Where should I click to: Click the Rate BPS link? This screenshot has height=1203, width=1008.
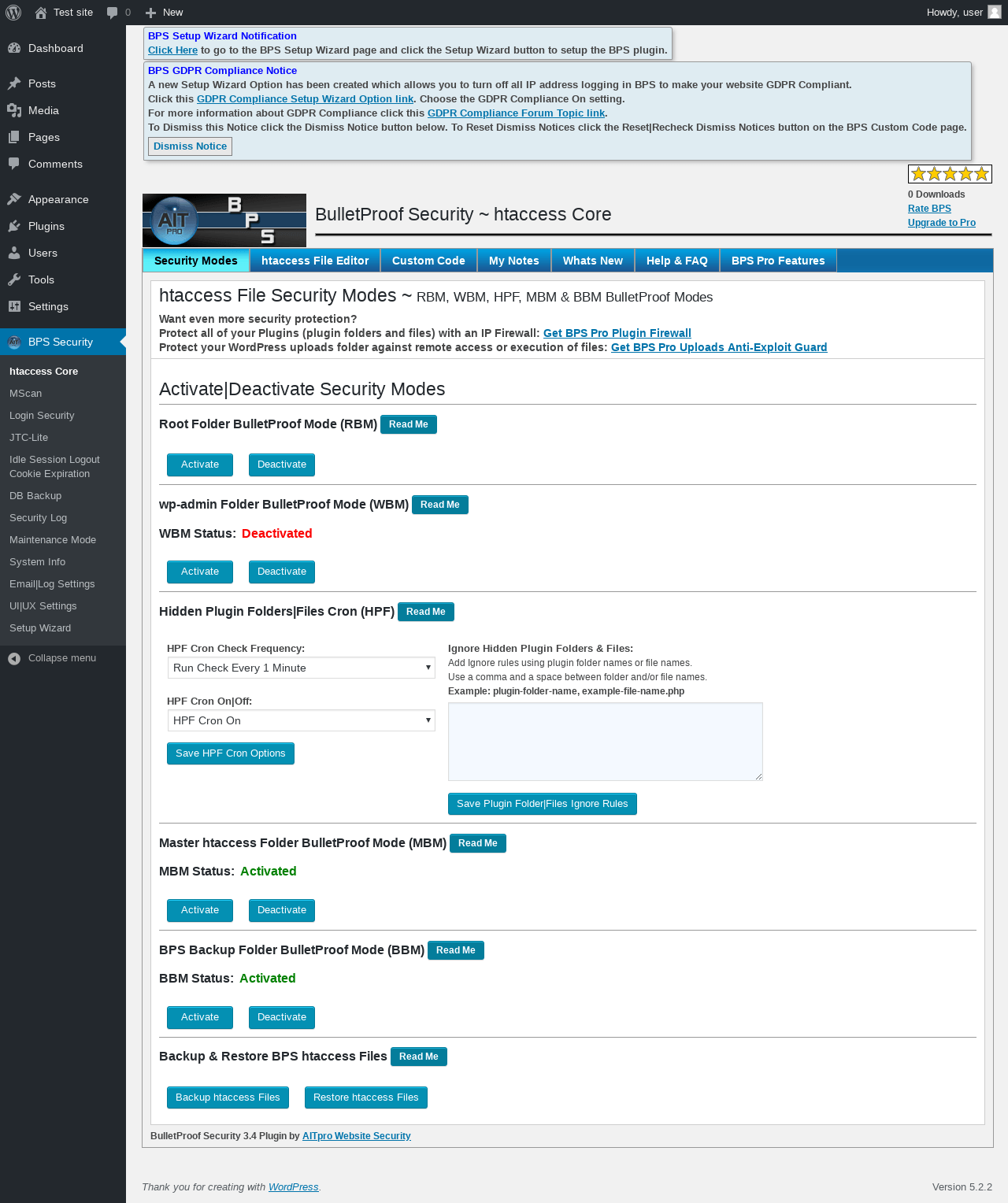929,209
